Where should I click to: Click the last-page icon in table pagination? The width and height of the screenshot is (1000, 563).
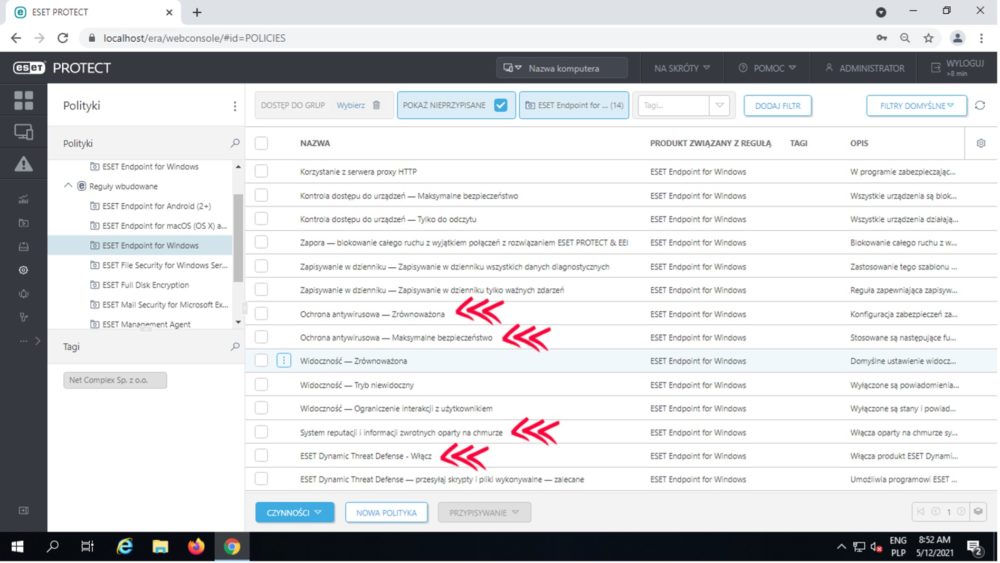tap(961, 512)
